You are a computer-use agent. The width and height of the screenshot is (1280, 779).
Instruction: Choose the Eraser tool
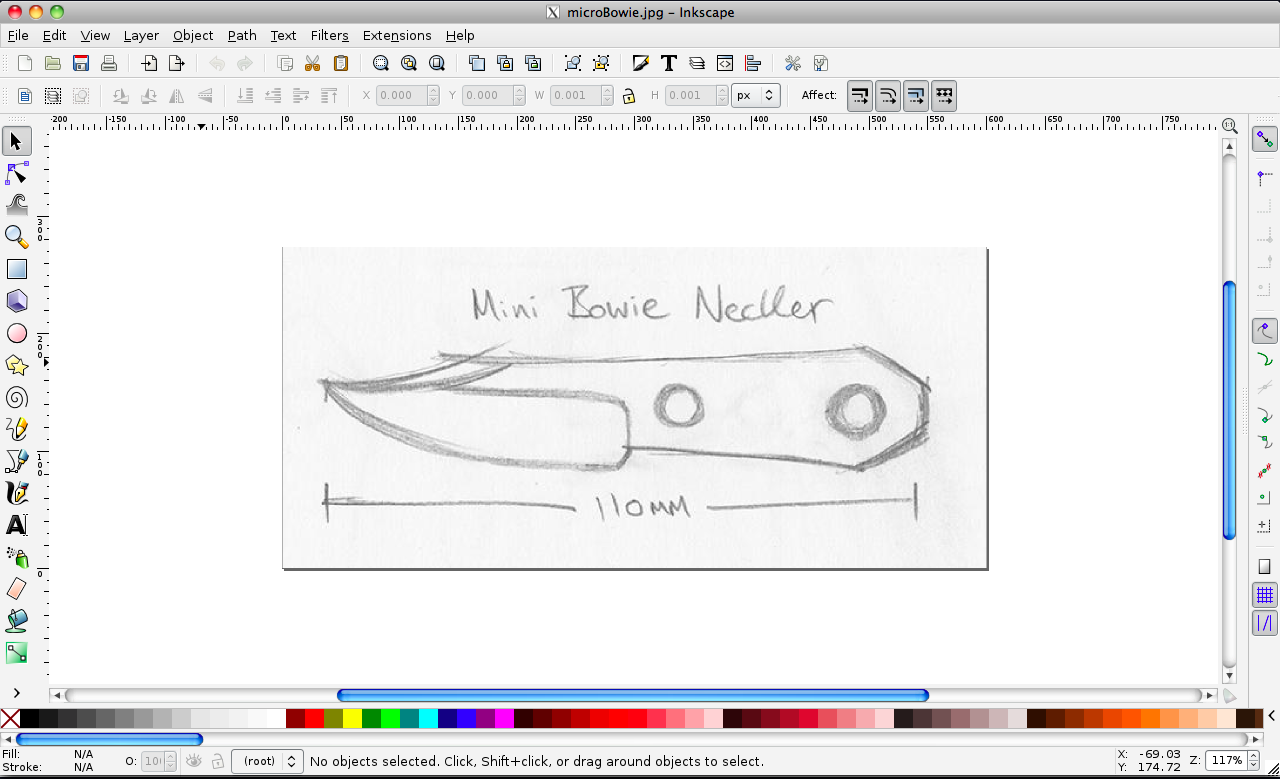(17, 589)
